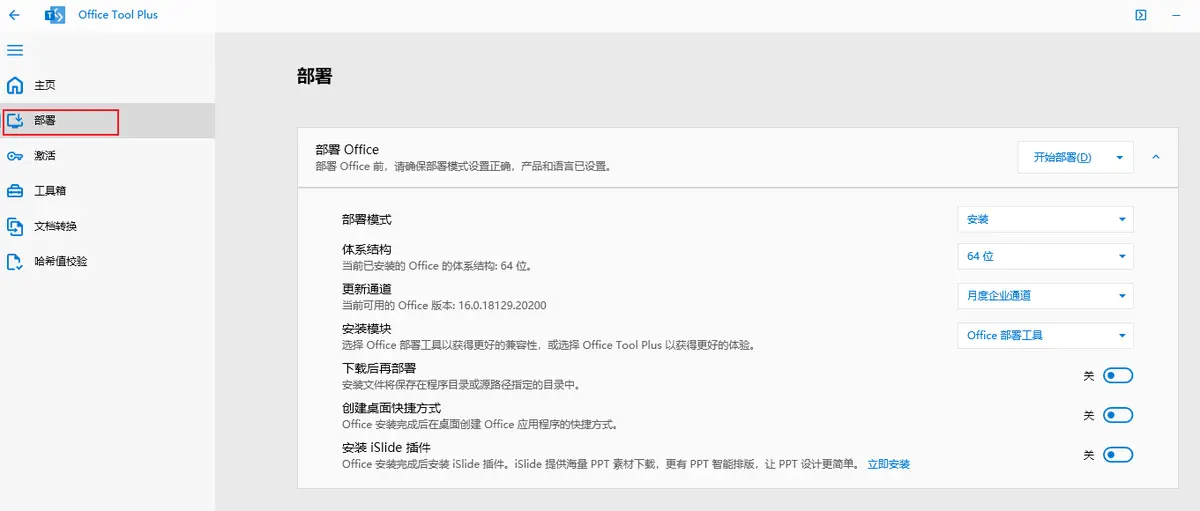
Task: Open the 部署 page
Action: tap(107, 121)
